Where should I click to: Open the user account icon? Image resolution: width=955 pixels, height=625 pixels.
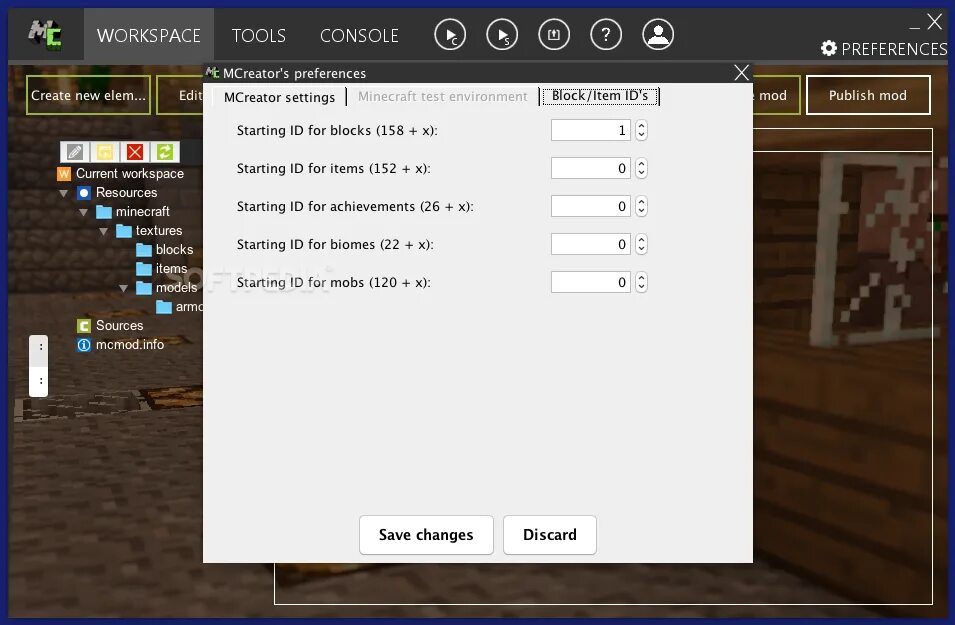click(x=658, y=35)
